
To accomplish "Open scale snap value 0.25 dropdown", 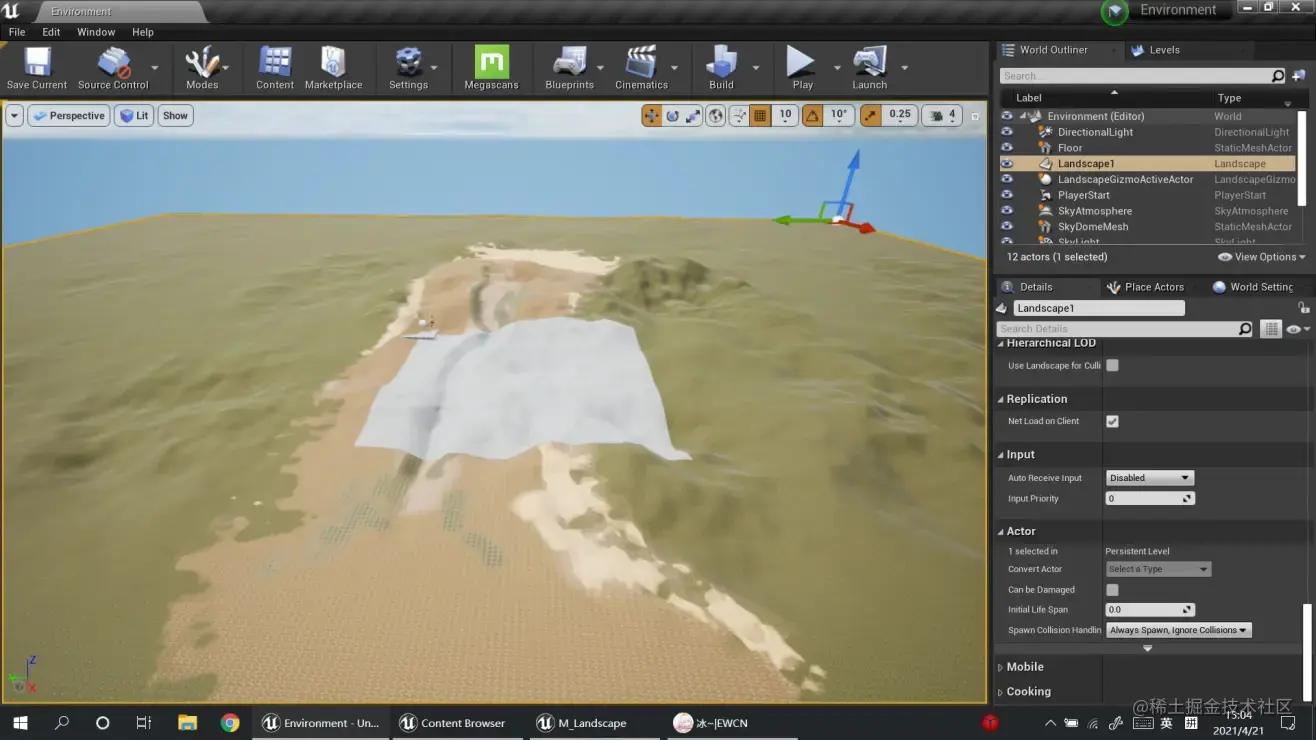I will point(900,116).
